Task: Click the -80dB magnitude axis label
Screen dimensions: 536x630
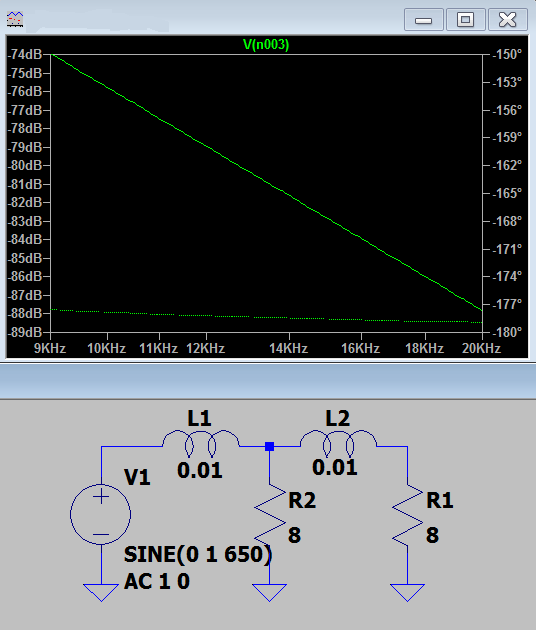Action: pyautogui.click(x=25, y=165)
